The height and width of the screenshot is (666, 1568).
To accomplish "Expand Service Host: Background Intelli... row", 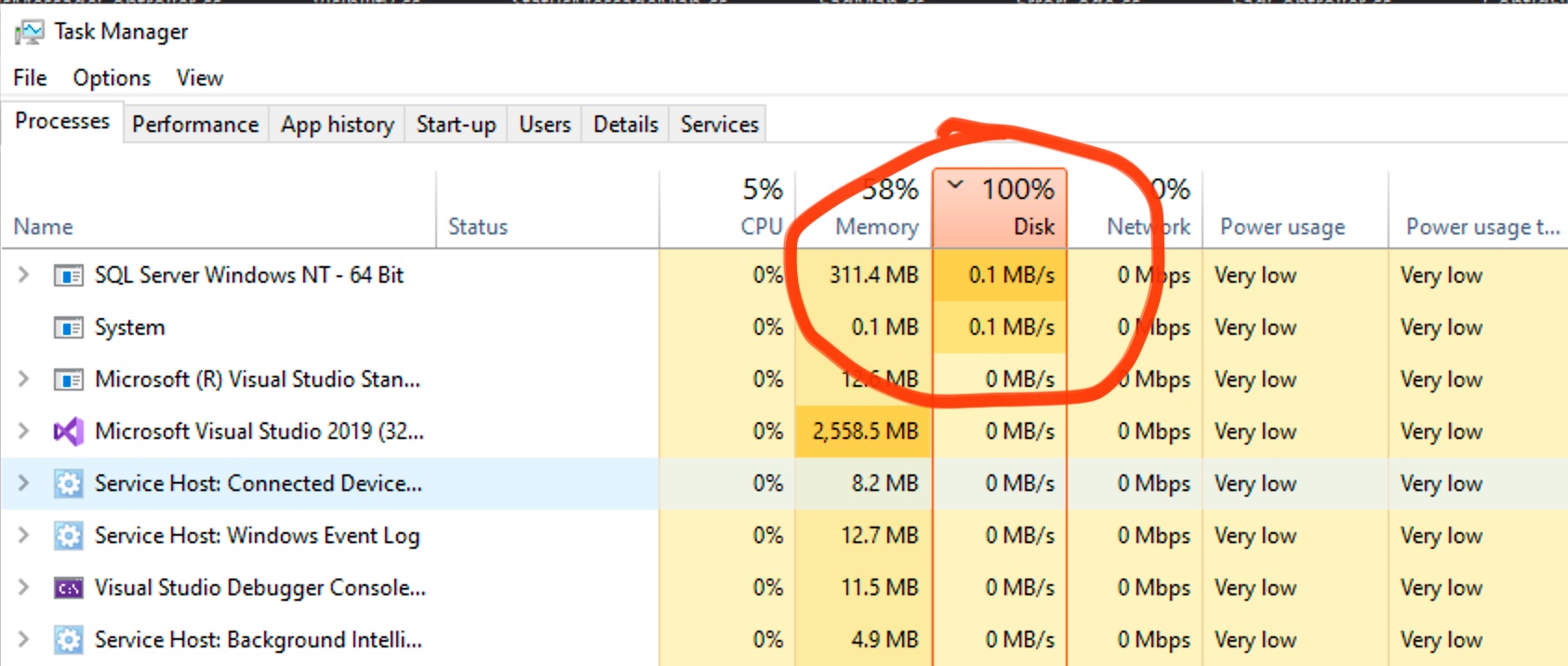I will 24,640.
